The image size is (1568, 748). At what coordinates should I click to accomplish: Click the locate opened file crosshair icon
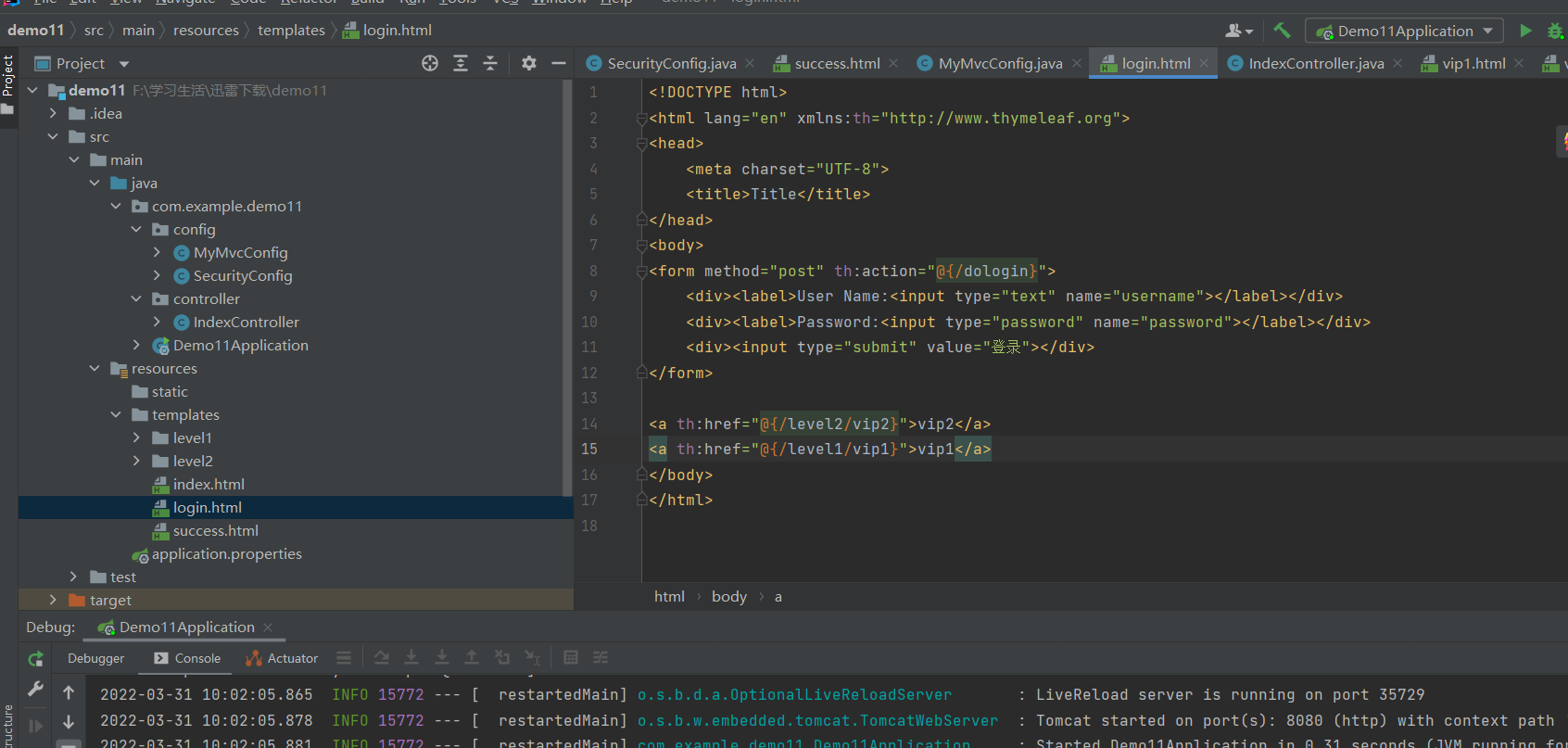(430, 63)
